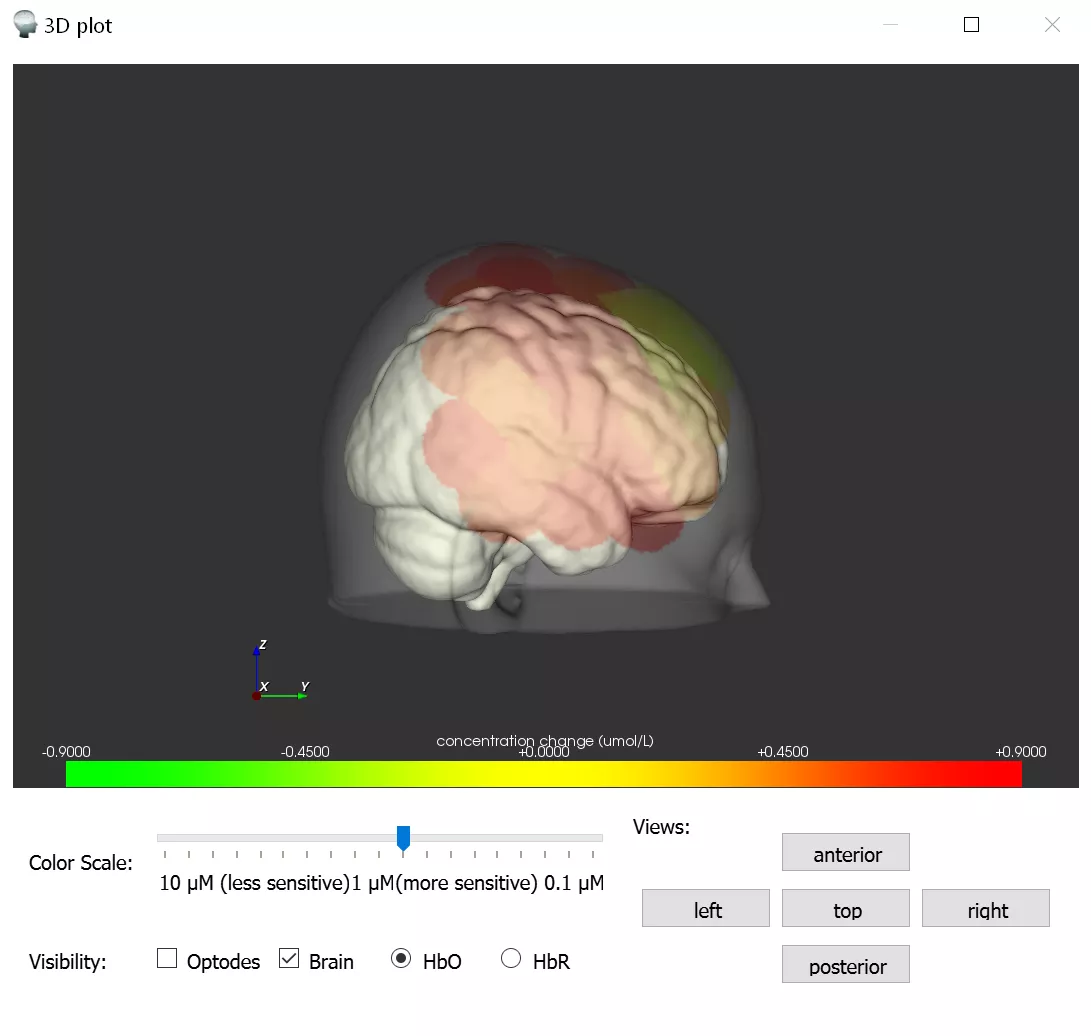This screenshot has height=1036, width=1091.
Task: Select the HbO radio button
Action: (x=403, y=957)
